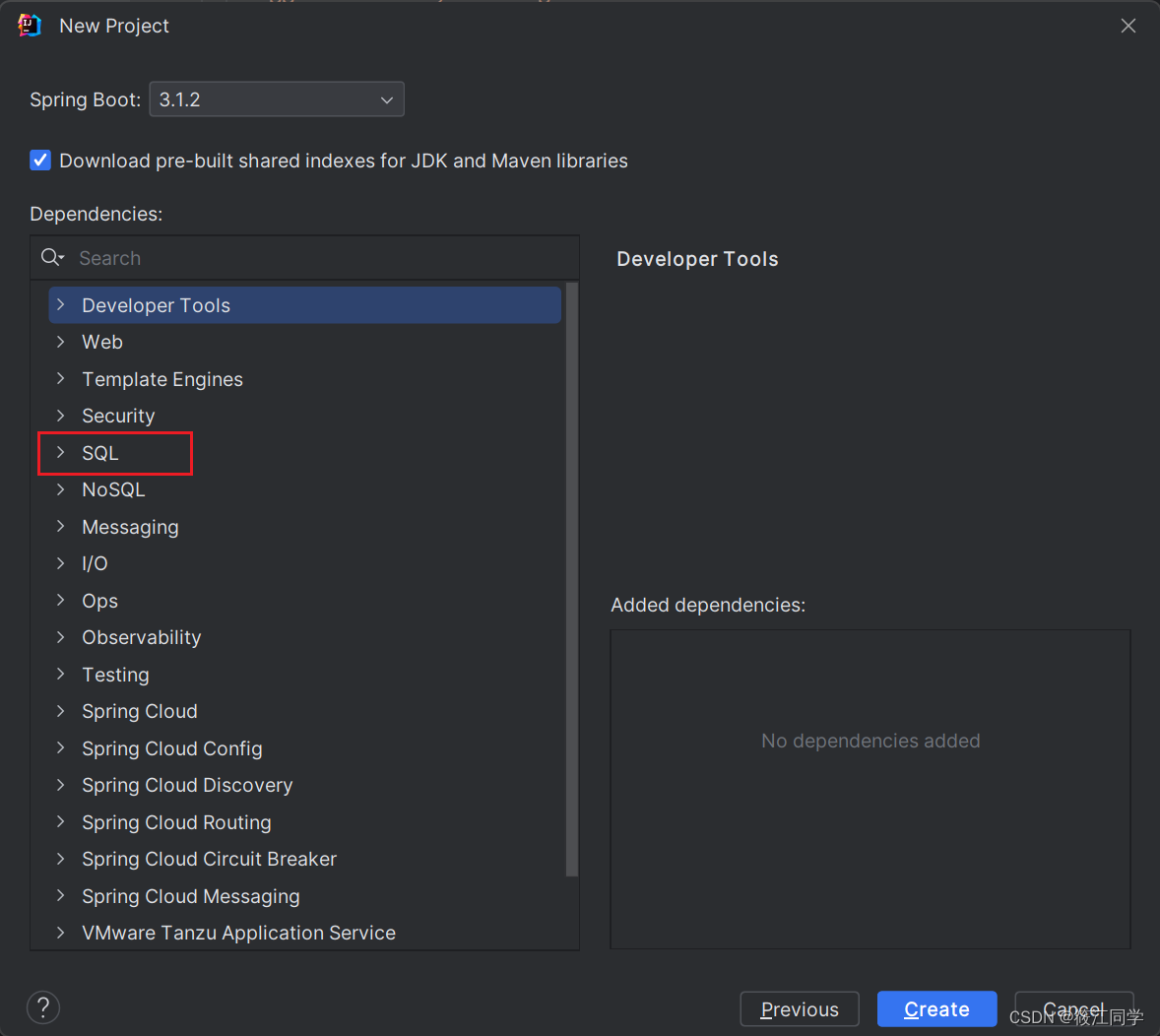Expand the Spring Cloud Config chevron
This screenshot has width=1160, height=1036.
pos(61,748)
